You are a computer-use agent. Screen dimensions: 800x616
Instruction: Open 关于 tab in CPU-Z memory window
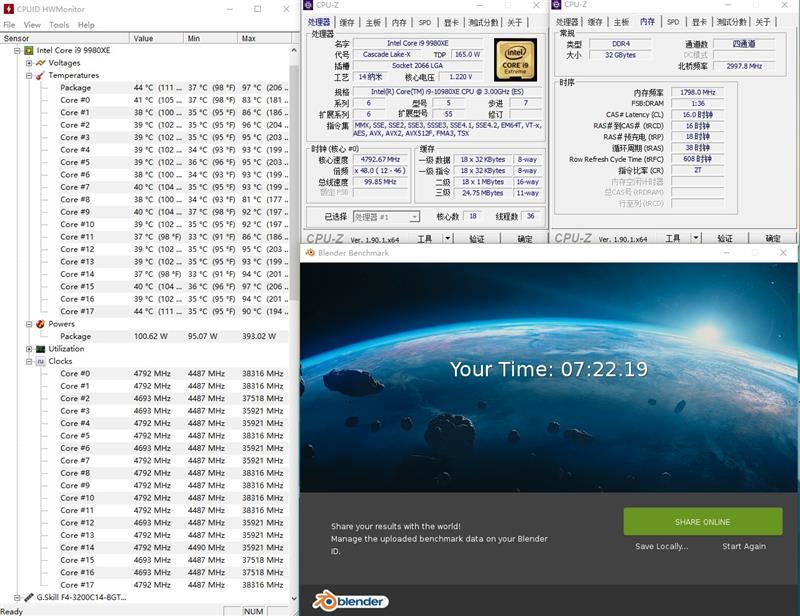tap(763, 22)
